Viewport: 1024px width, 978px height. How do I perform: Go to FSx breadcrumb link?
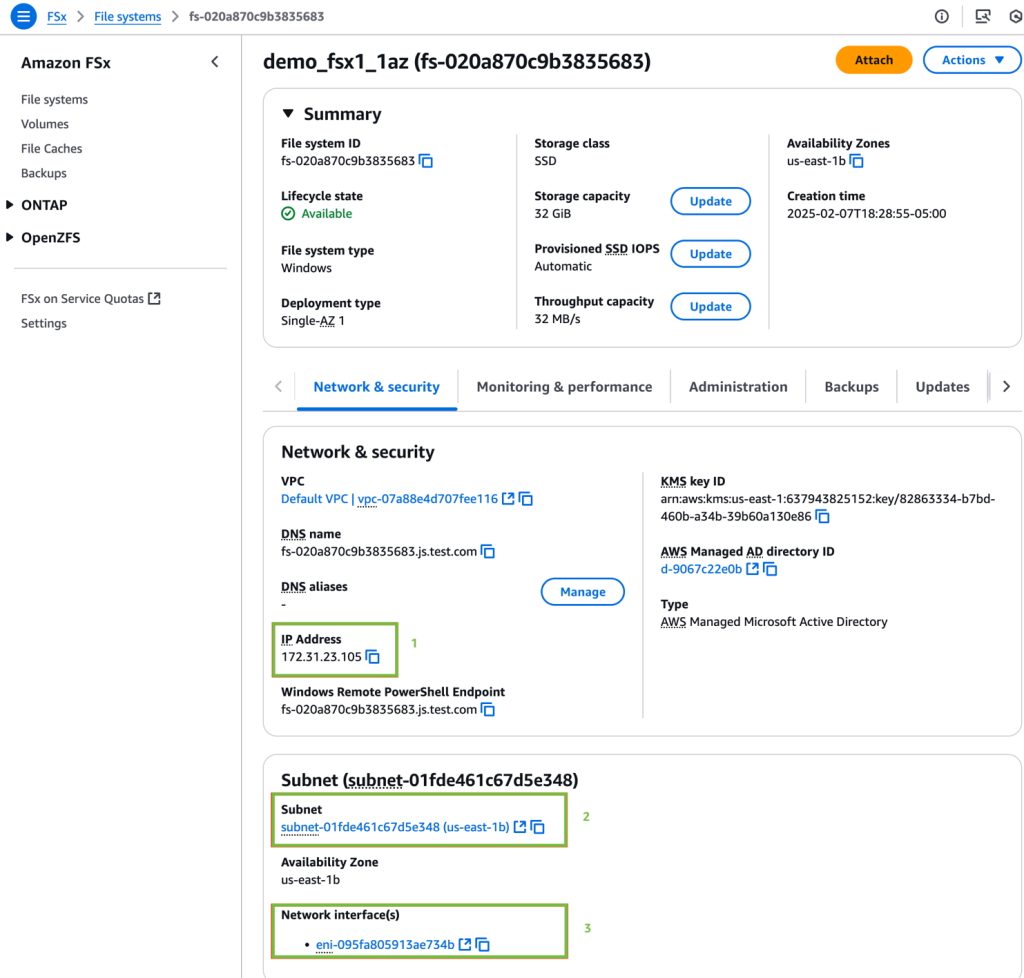tap(57, 16)
